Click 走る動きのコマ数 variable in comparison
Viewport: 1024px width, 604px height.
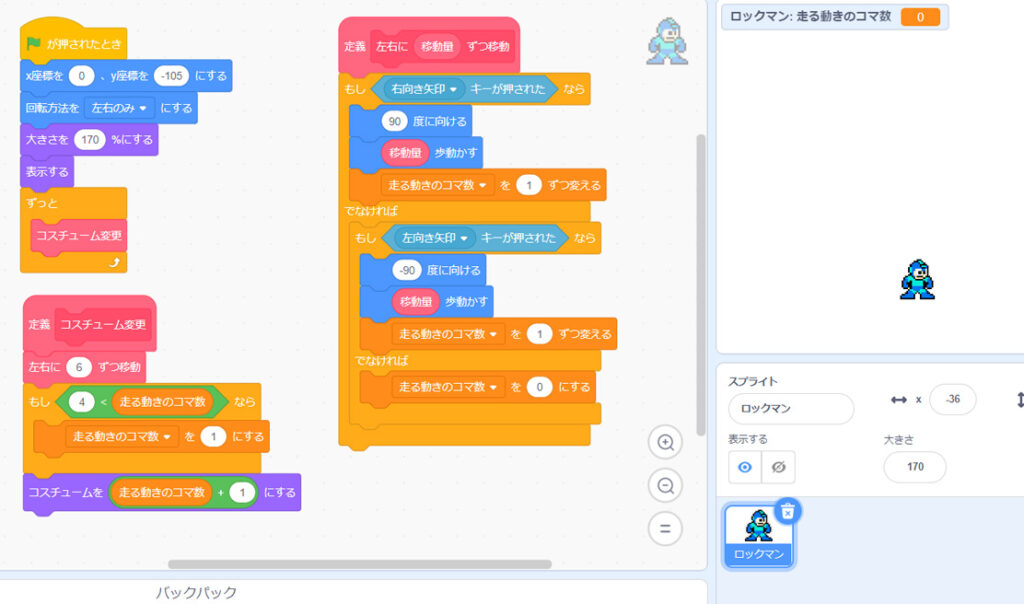coord(163,402)
